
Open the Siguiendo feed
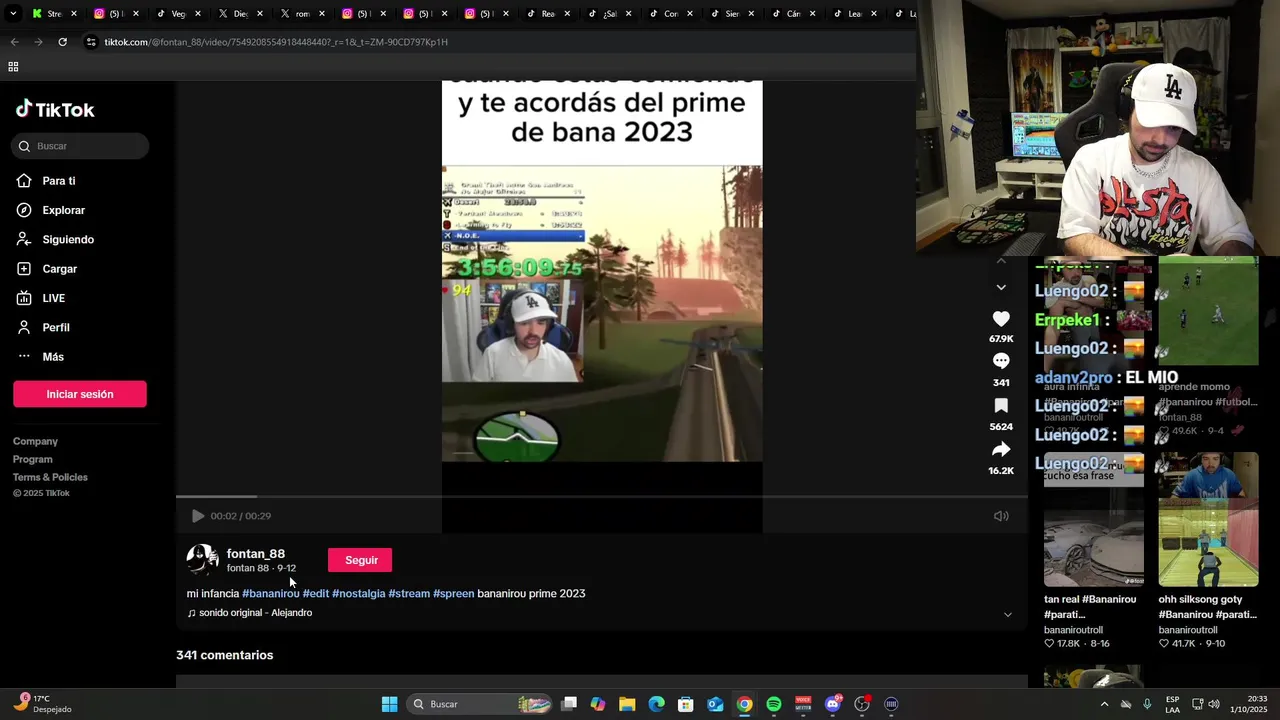pyautogui.click(x=55, y=239)
